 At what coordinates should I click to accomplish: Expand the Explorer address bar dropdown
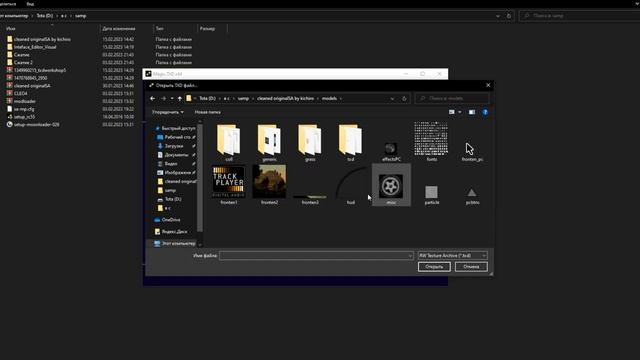(498, 16)
